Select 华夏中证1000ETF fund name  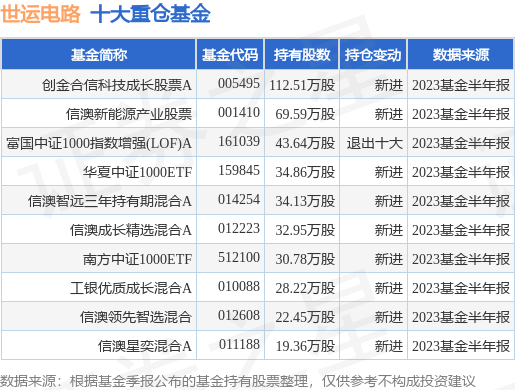tap(137, 172)
